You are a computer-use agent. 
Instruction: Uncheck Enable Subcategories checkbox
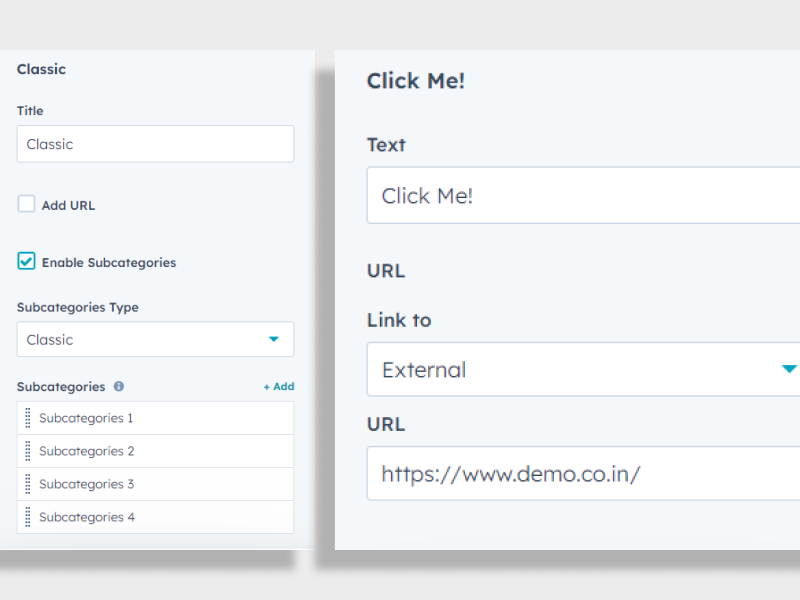[26, 262]
